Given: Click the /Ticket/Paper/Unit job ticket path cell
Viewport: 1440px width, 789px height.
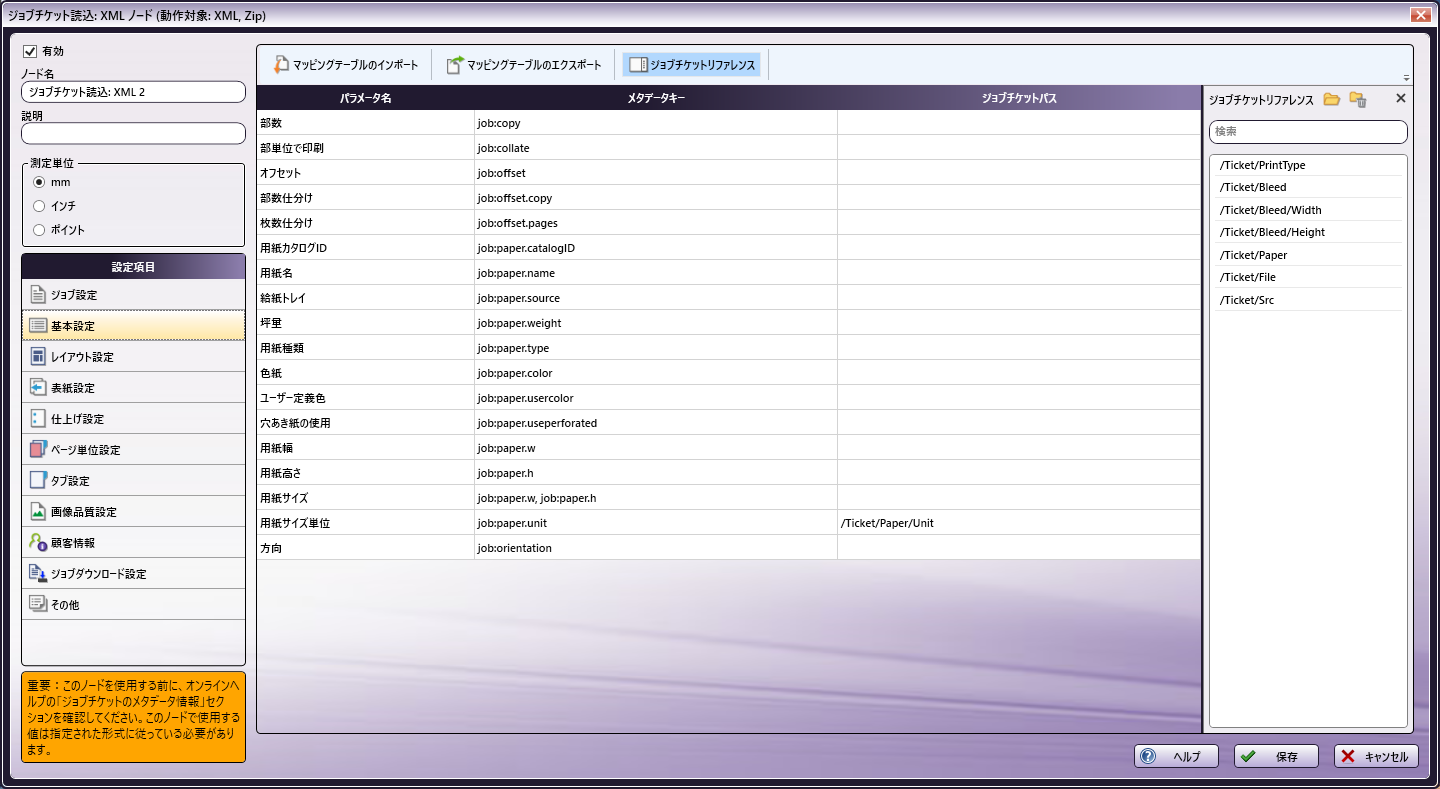Looking at the screenshot, I should 1019,523.
